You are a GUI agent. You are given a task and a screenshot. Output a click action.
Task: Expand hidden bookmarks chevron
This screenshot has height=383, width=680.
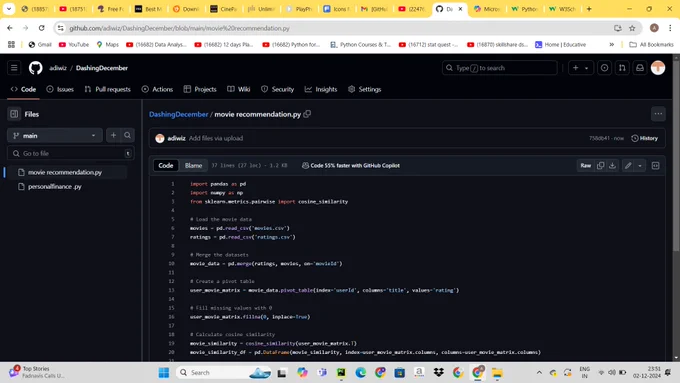611,44
